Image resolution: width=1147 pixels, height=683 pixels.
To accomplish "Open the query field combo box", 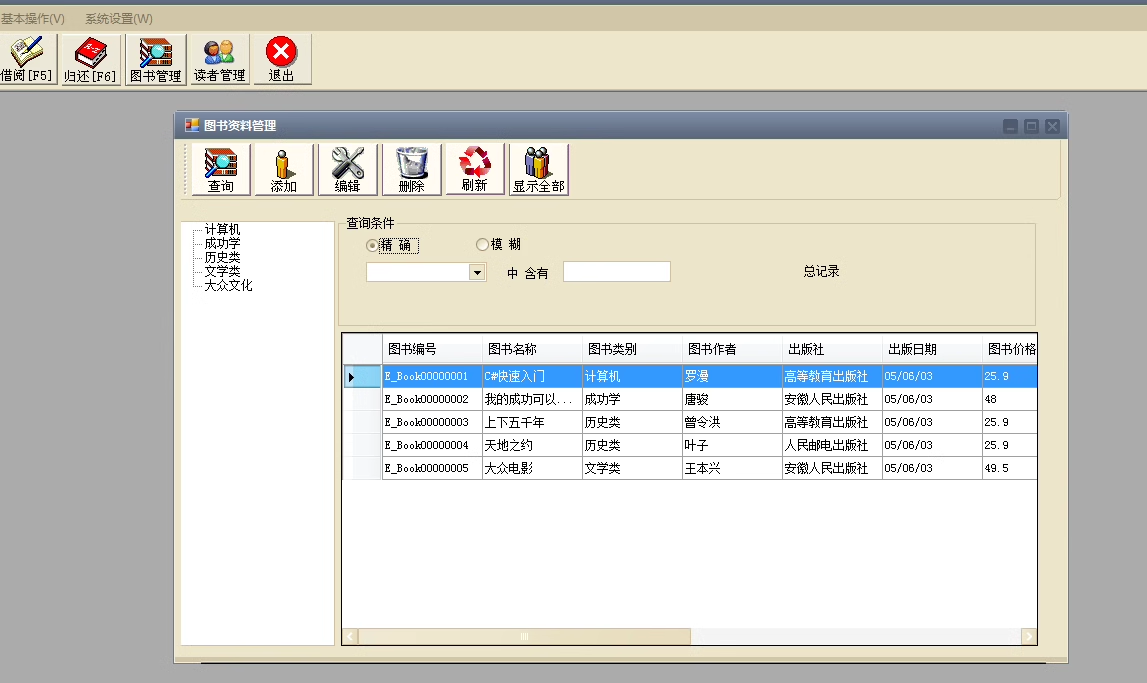I will pyautogui.click(x=477, y=273).
